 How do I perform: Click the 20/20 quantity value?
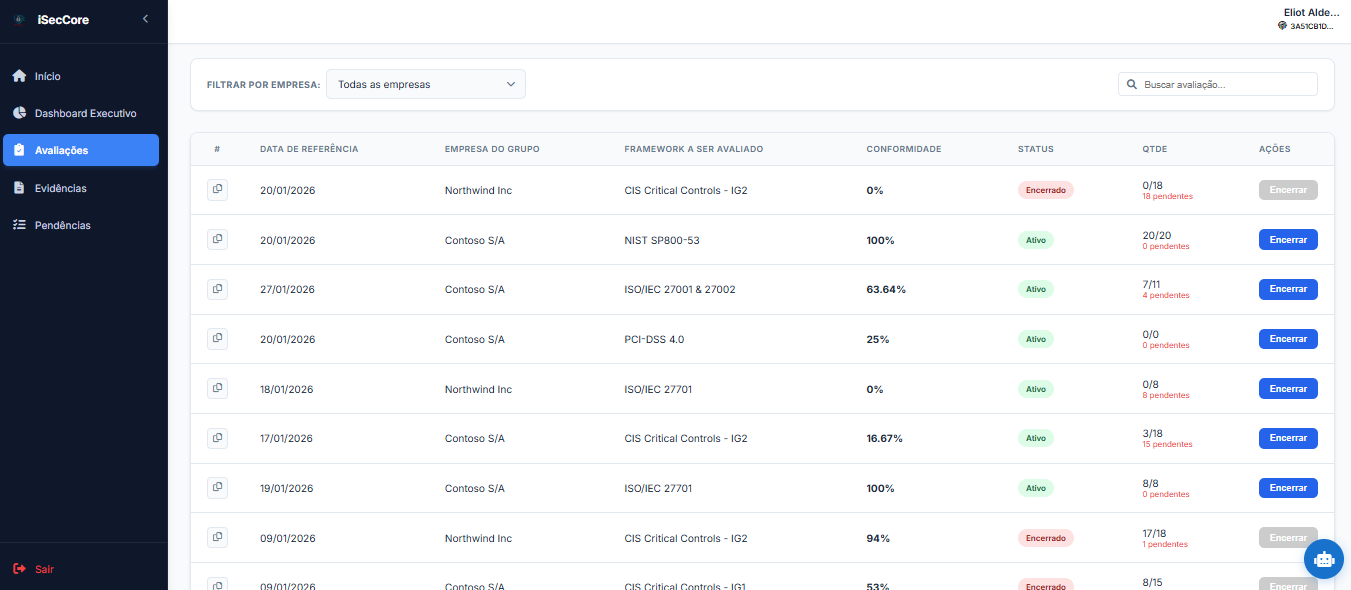coord(1156,235)
